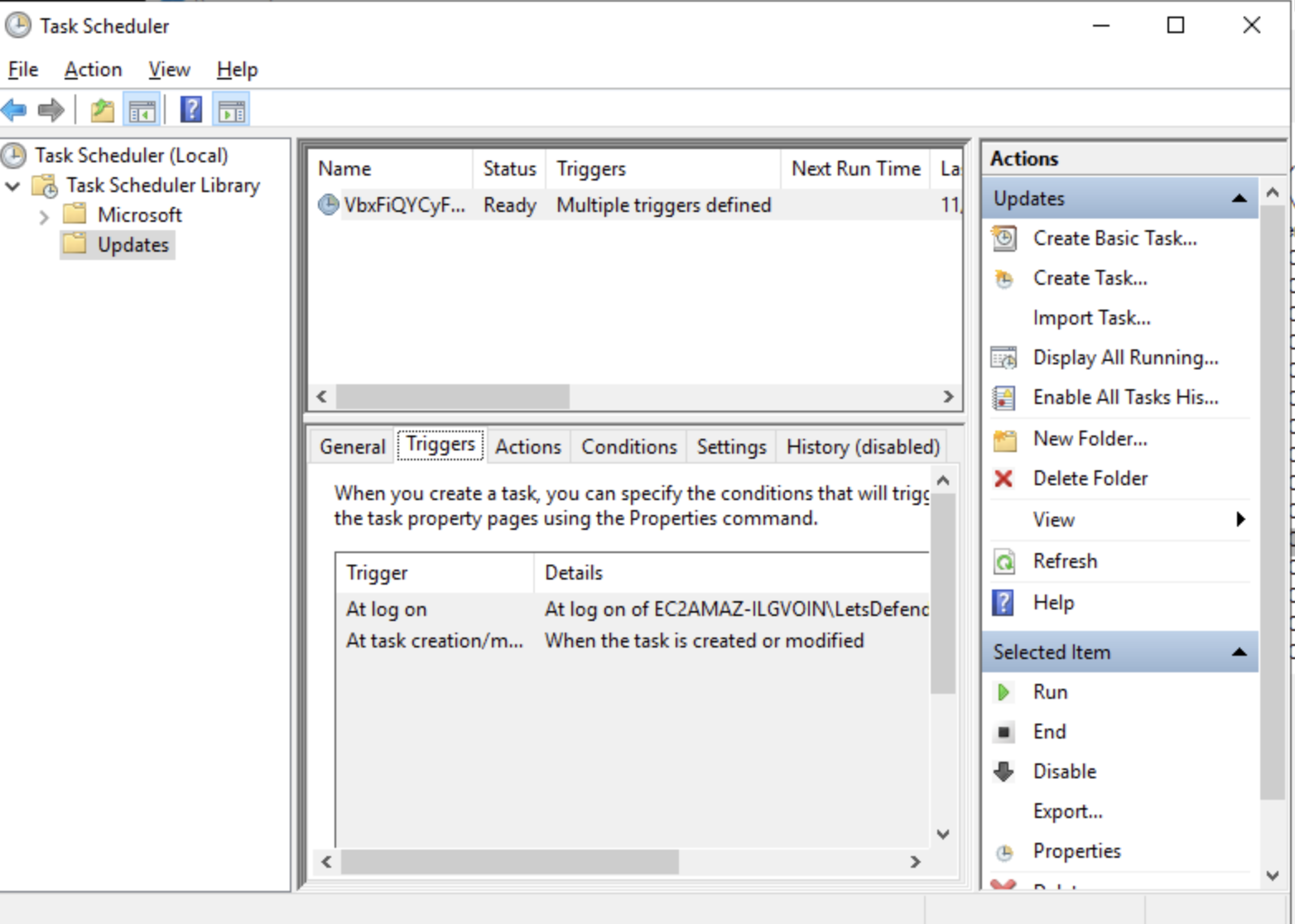Collapse the Updates actions section
The width and height of the screenshot is (1295, 924).
coord(1240,199)
